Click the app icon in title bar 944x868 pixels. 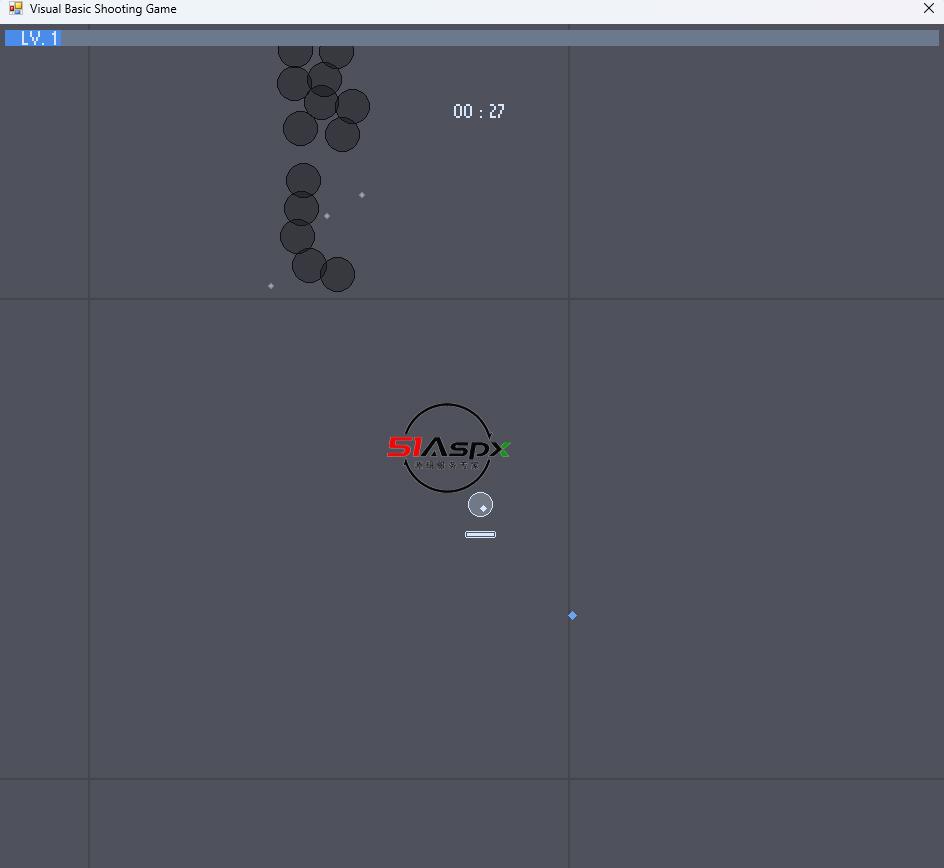click(x=16, y=8)
